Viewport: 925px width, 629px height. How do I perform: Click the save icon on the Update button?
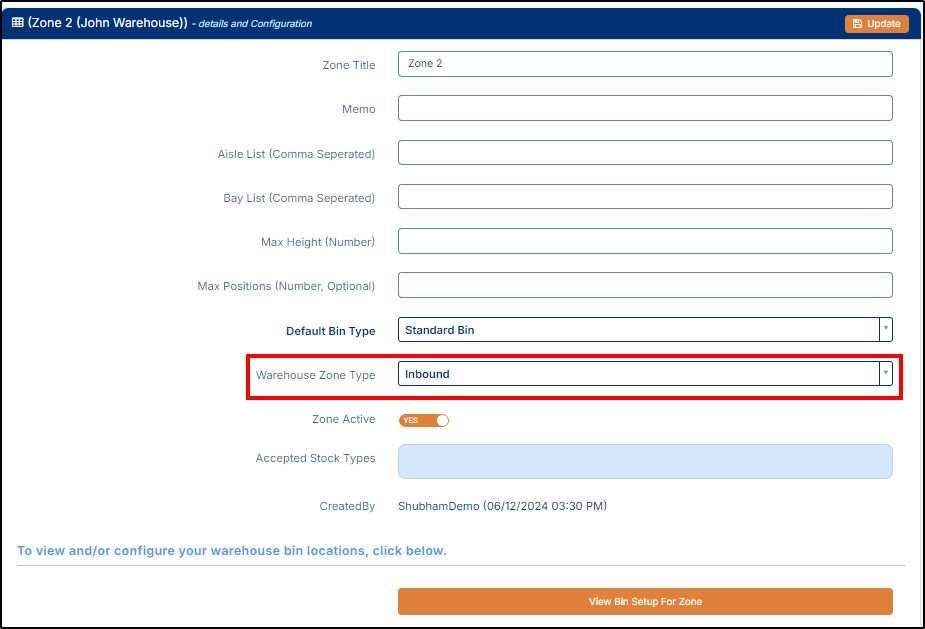pos(858,24)
